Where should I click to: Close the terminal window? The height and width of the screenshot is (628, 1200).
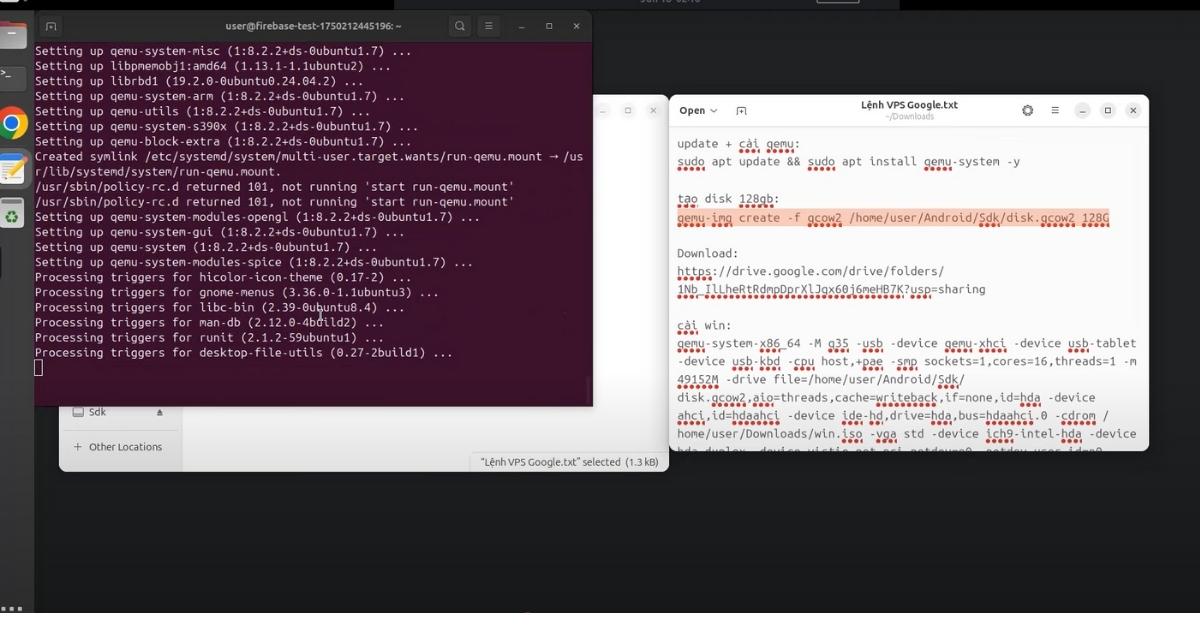(576, 26)
